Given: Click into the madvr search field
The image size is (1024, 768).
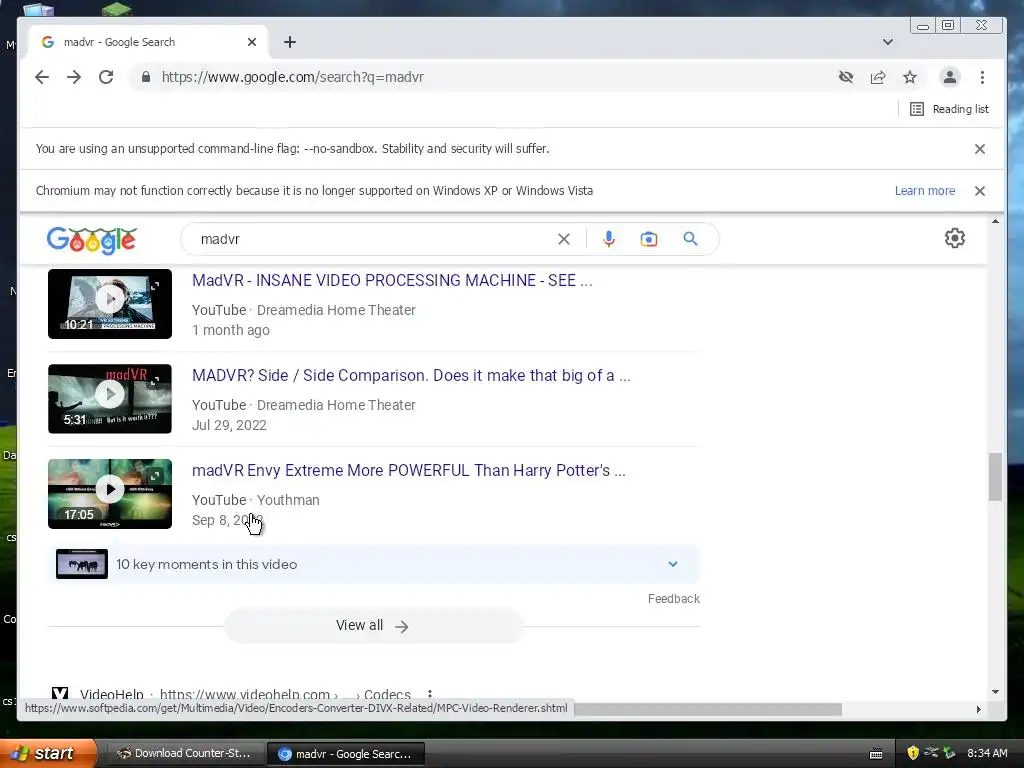Looking at the screenshot, I should point(372,239).
